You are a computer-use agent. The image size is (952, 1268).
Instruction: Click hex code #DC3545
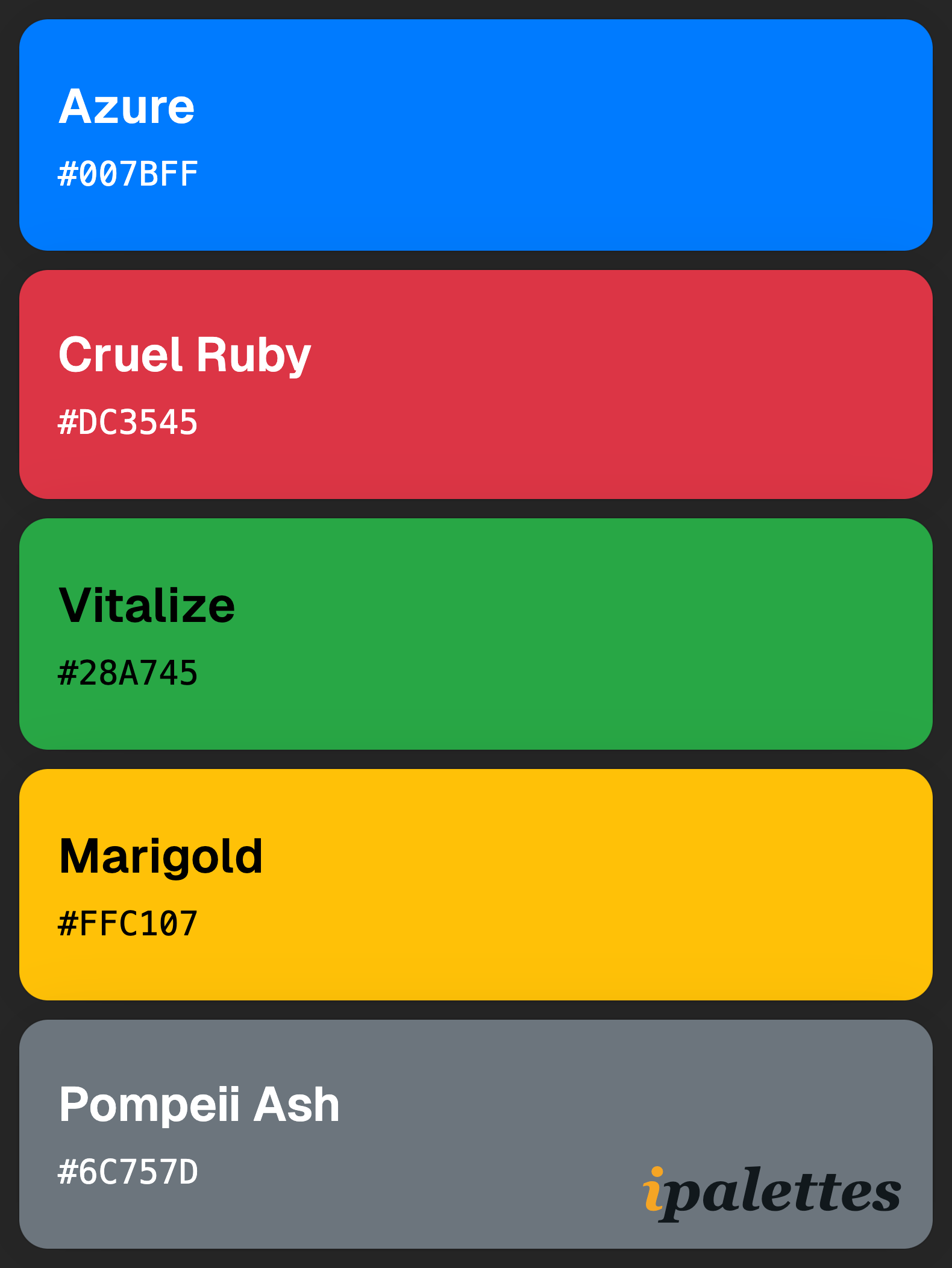pyautogui.click(x=128, y=422)
